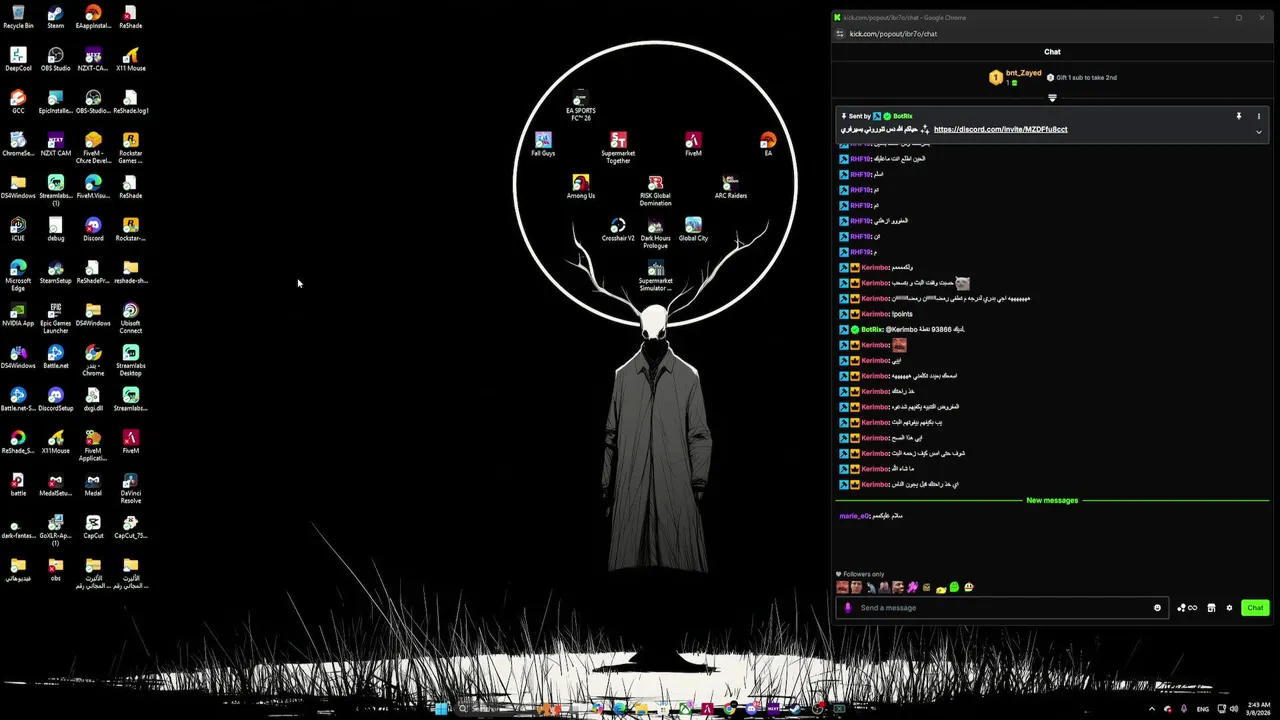Select the FiveM icon in circle

[693, 144]
